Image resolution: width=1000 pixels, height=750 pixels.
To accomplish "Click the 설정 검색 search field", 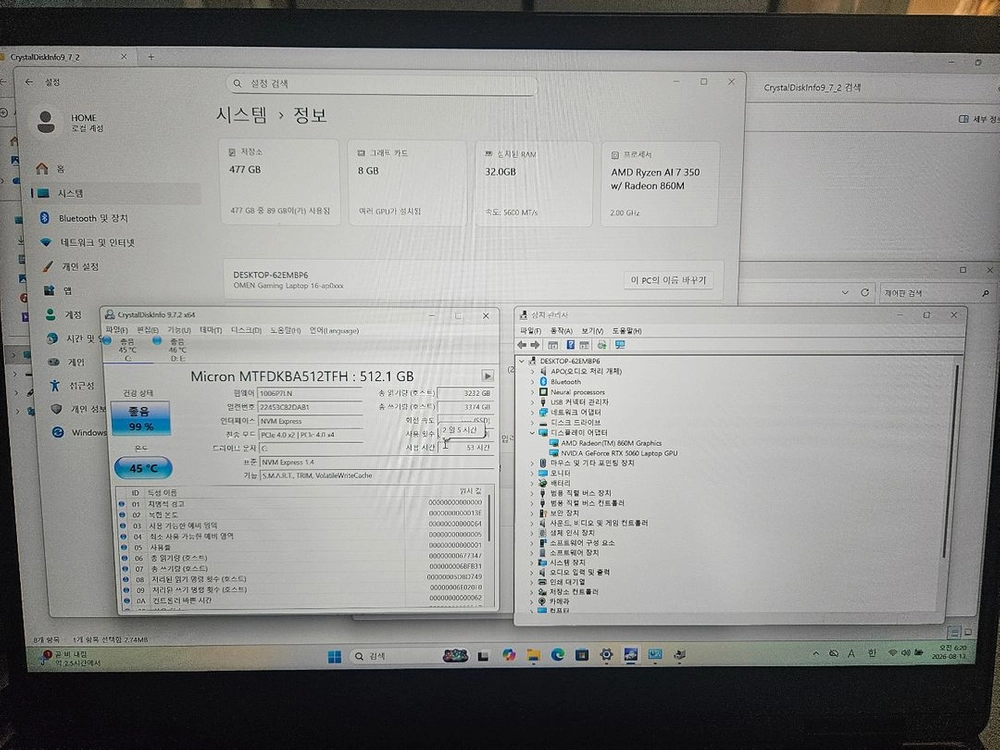I will 381,84.
